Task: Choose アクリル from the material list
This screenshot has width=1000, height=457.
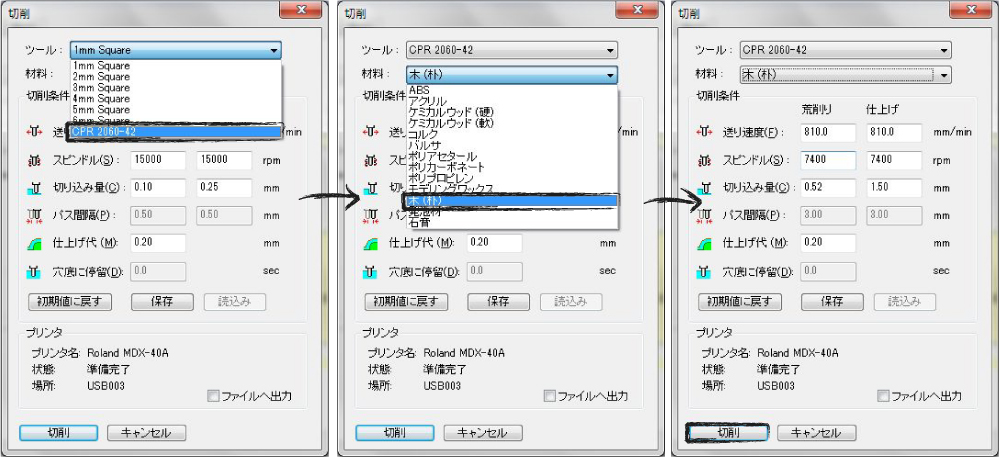Action: (428, 101)
